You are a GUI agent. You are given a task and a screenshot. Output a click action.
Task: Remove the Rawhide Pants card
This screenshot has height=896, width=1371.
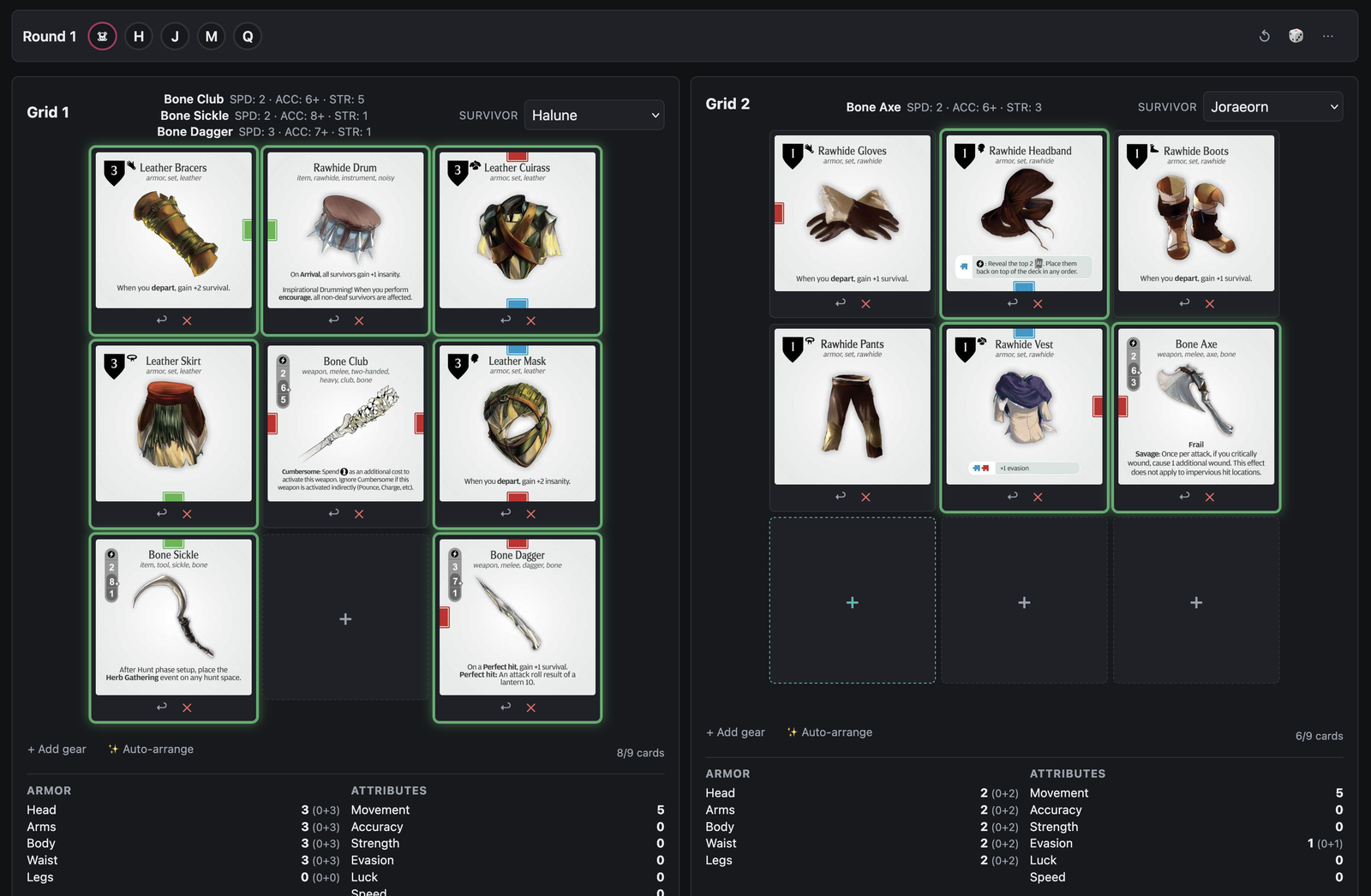pos(865,497)
